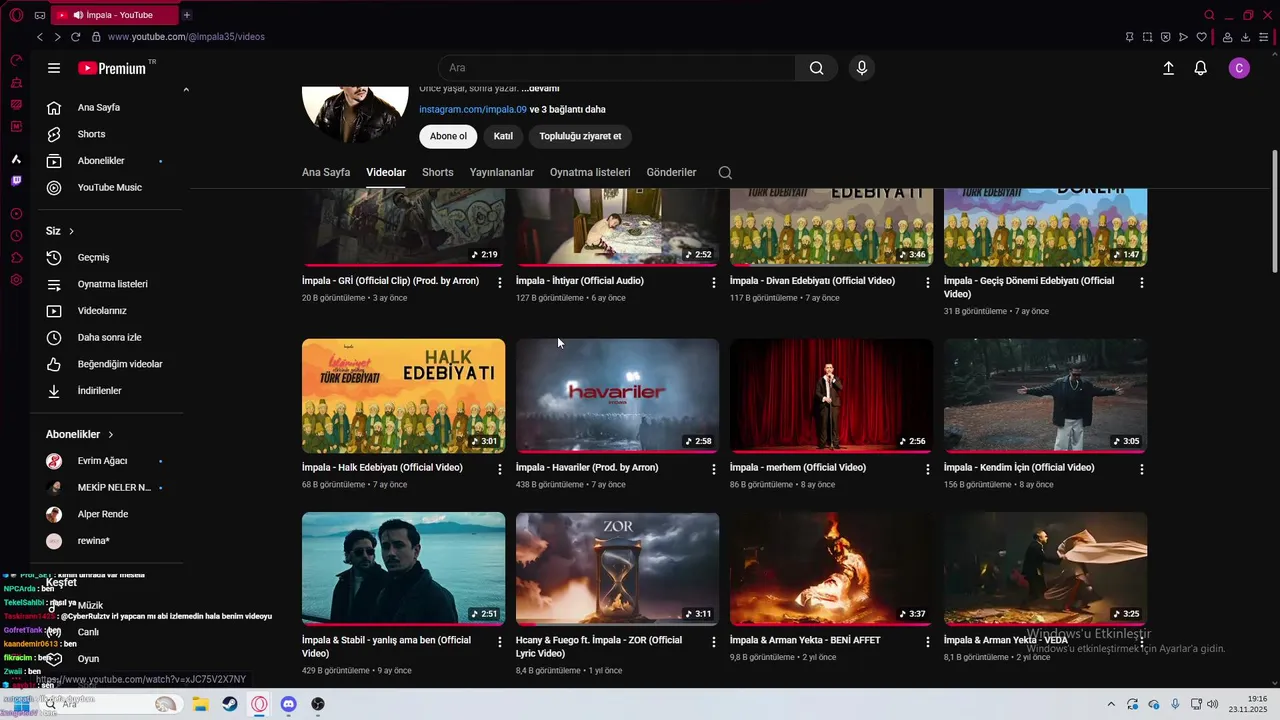Open a new browser tab
The width and height of the screenshot is (1280, 720).
click(x=187, y=15)
